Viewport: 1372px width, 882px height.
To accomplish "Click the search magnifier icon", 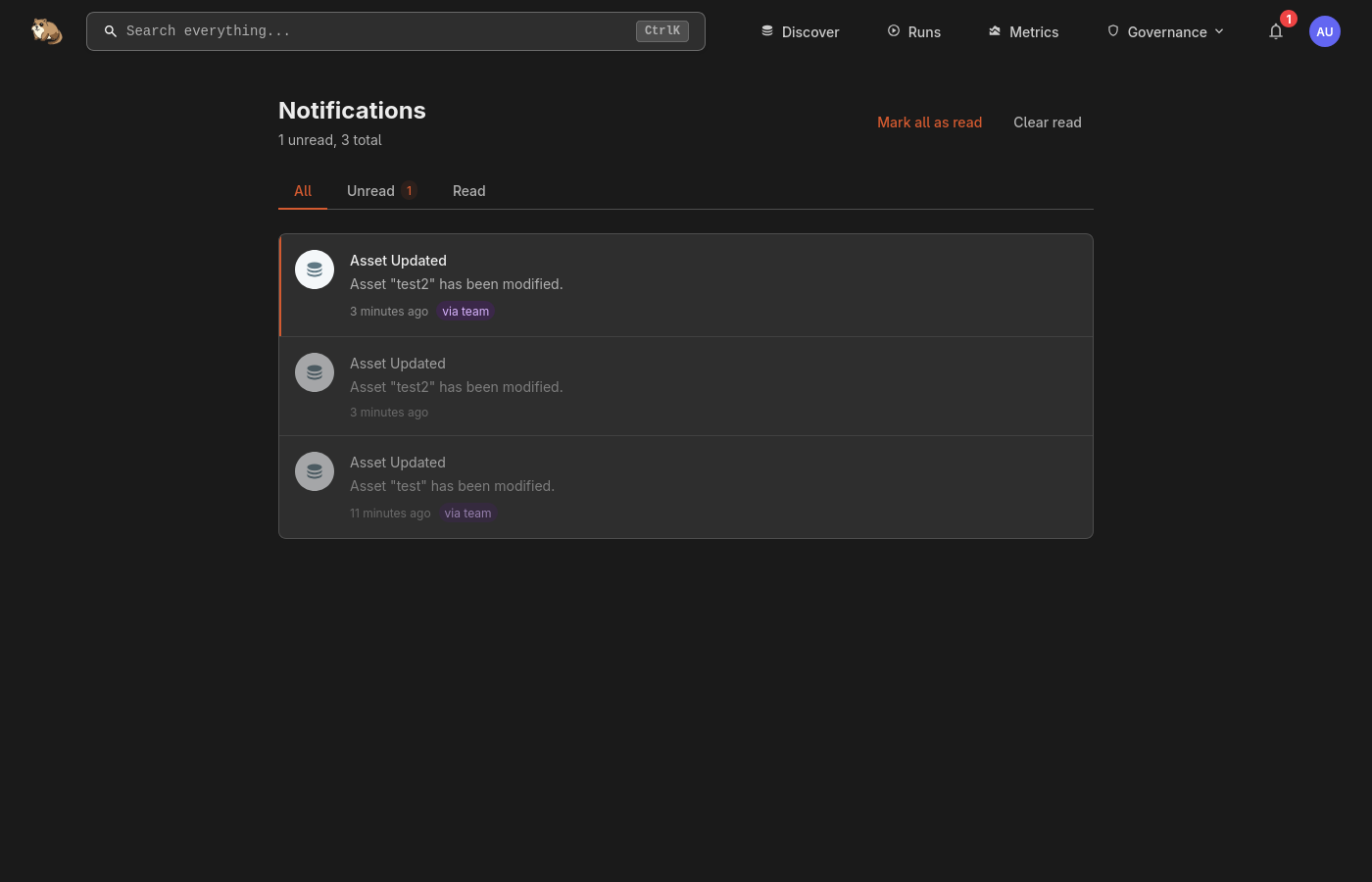I will pyautogui.click(x=111, y=31).
